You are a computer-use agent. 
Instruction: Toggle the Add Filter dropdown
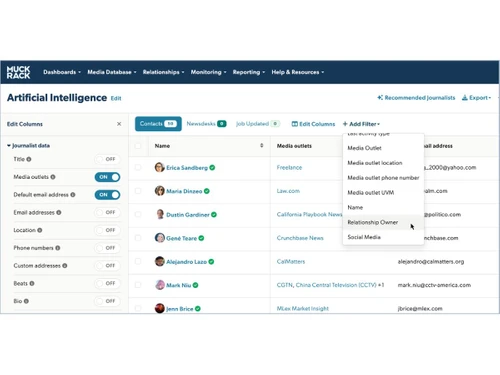(361, 124)
